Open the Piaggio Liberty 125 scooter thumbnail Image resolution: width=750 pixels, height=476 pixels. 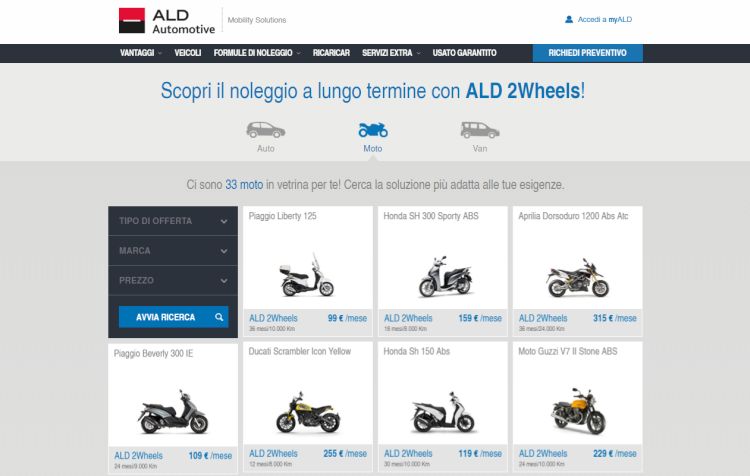pyautogui.click(x=307, y=275)
